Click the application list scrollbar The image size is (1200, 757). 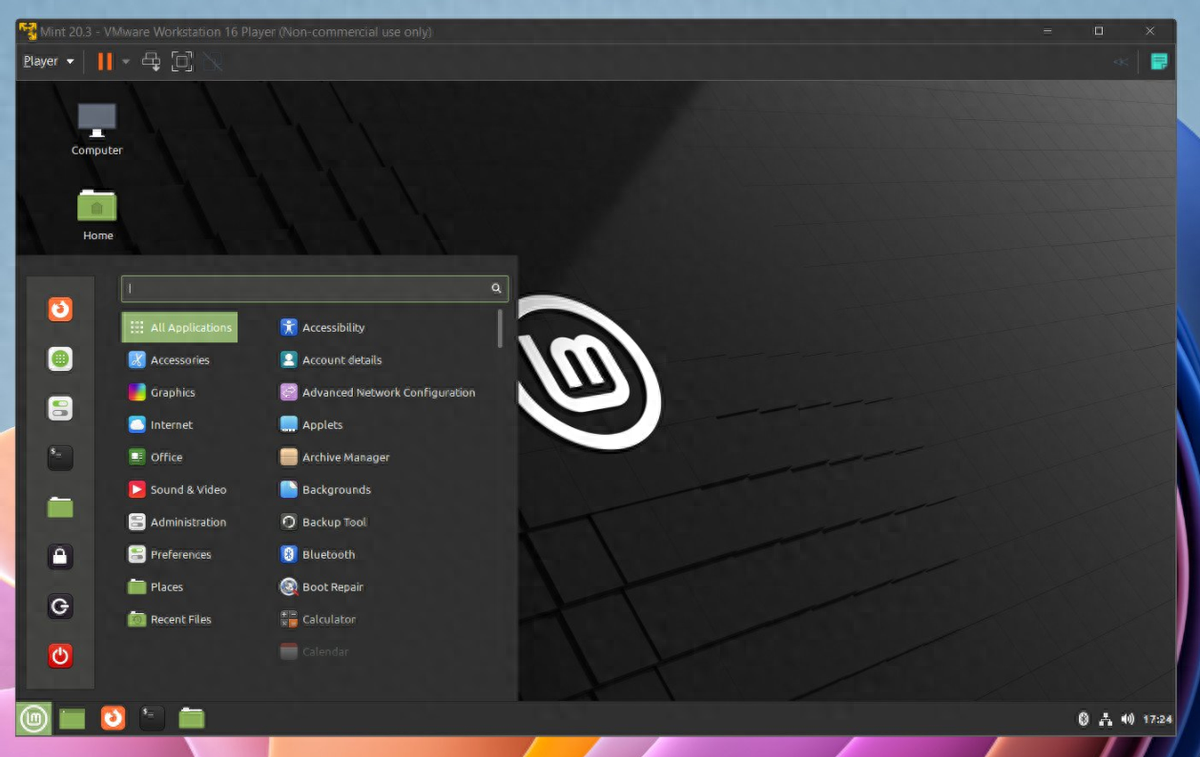(x=500, y=328)
